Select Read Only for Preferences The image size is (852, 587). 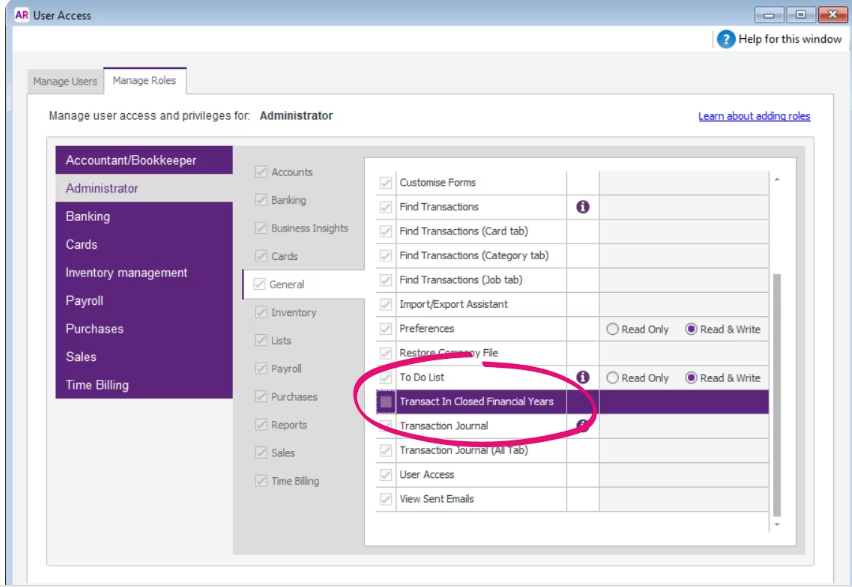[x=612, y=329]
